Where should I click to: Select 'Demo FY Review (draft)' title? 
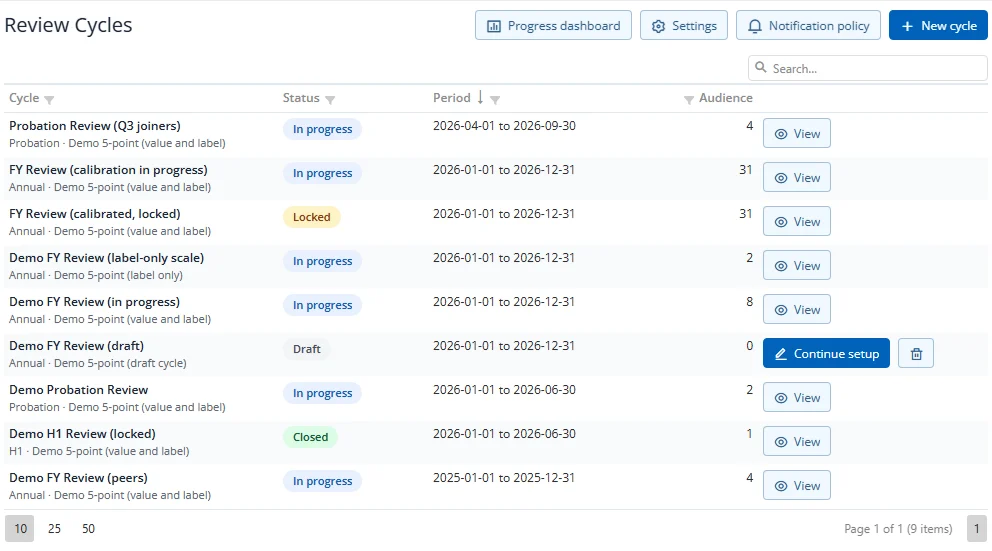point(77,345)
